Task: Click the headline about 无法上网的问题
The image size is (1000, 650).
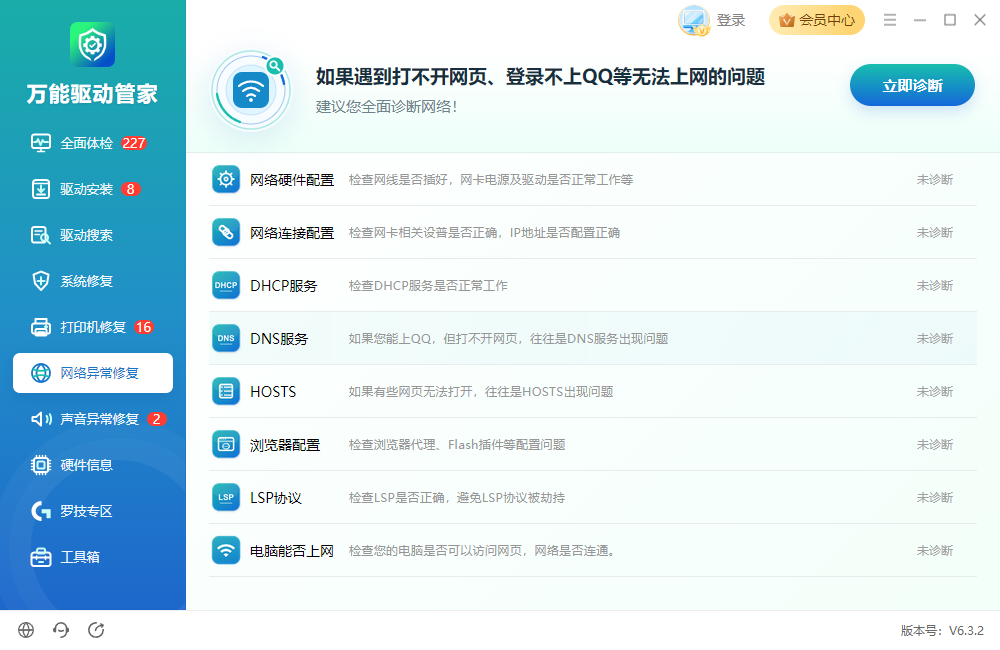Action: (x=540, y=77)
